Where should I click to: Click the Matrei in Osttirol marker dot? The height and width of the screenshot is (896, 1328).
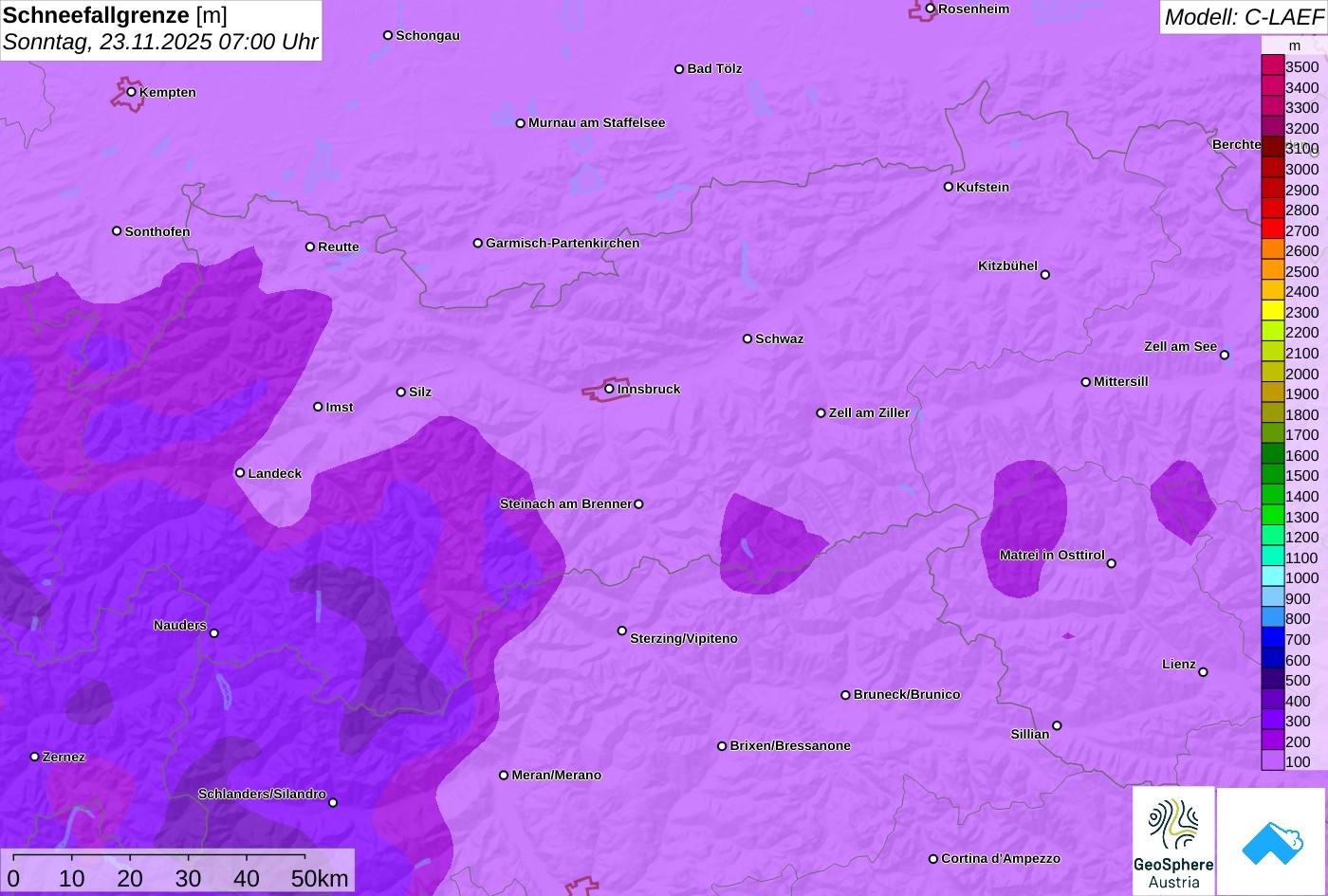click(1112, 563)
